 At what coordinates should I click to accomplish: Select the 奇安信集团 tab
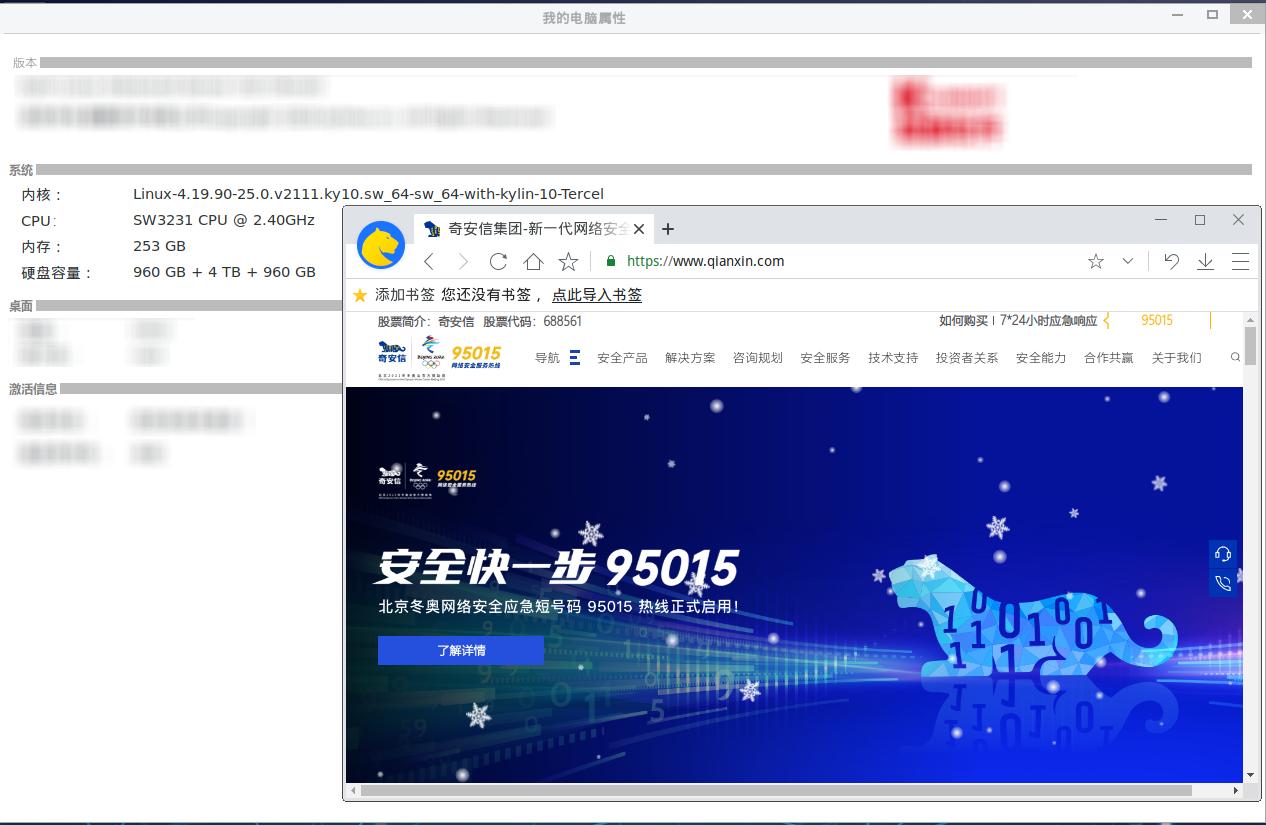coord(534,229)
